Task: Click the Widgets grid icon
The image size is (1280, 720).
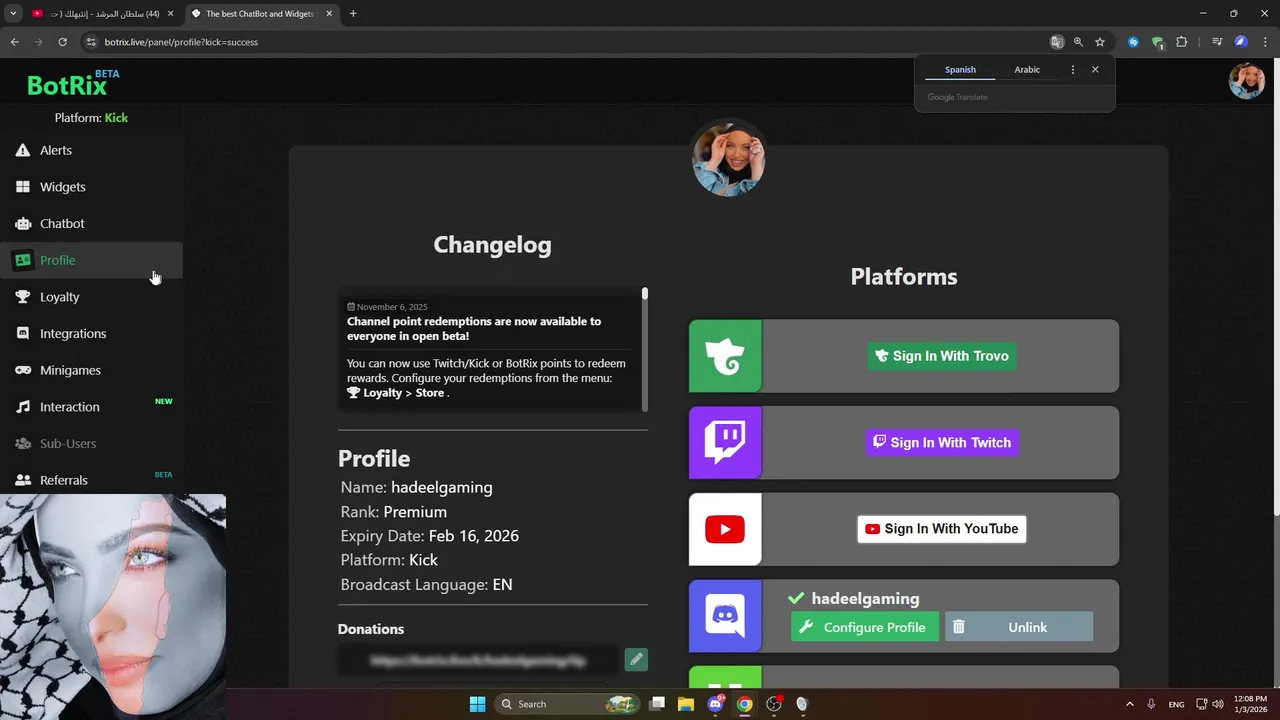Action: tap(23, 187)
